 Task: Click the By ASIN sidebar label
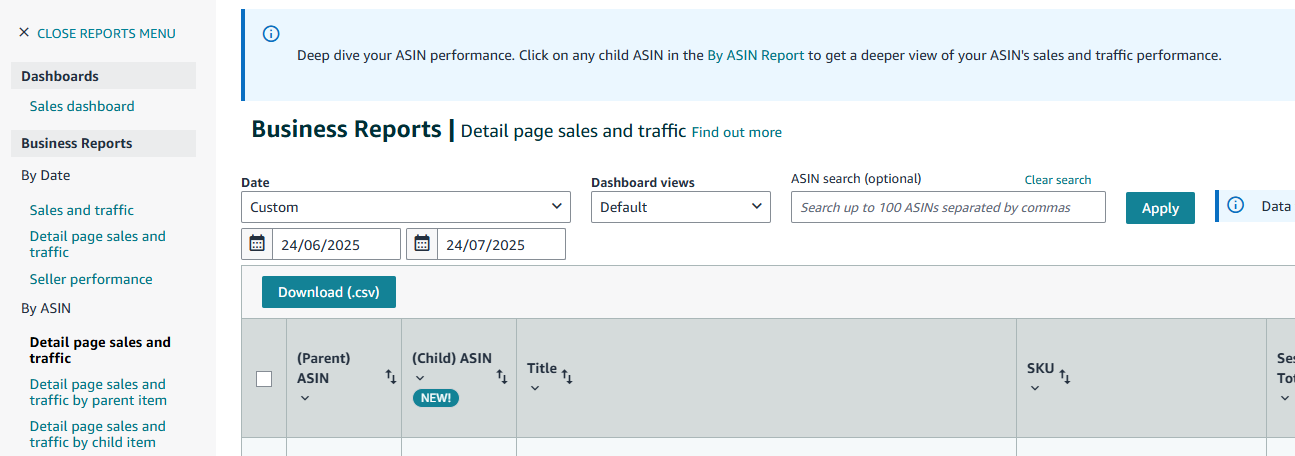(46, 308)
